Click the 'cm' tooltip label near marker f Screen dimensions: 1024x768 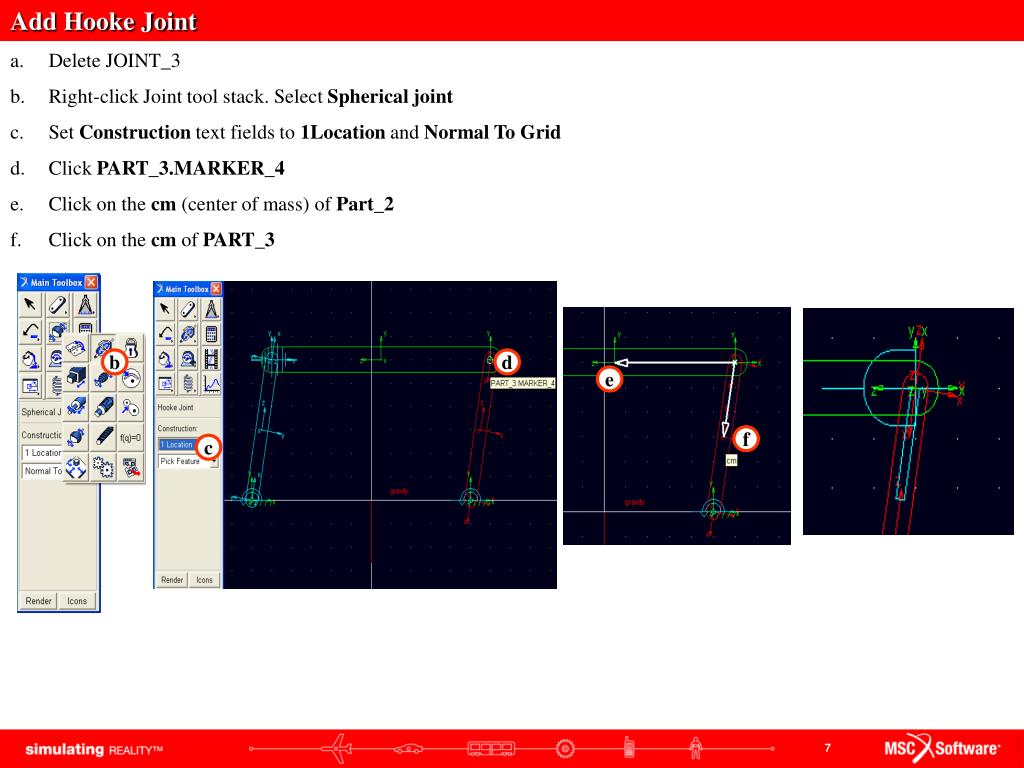[731, 460]
